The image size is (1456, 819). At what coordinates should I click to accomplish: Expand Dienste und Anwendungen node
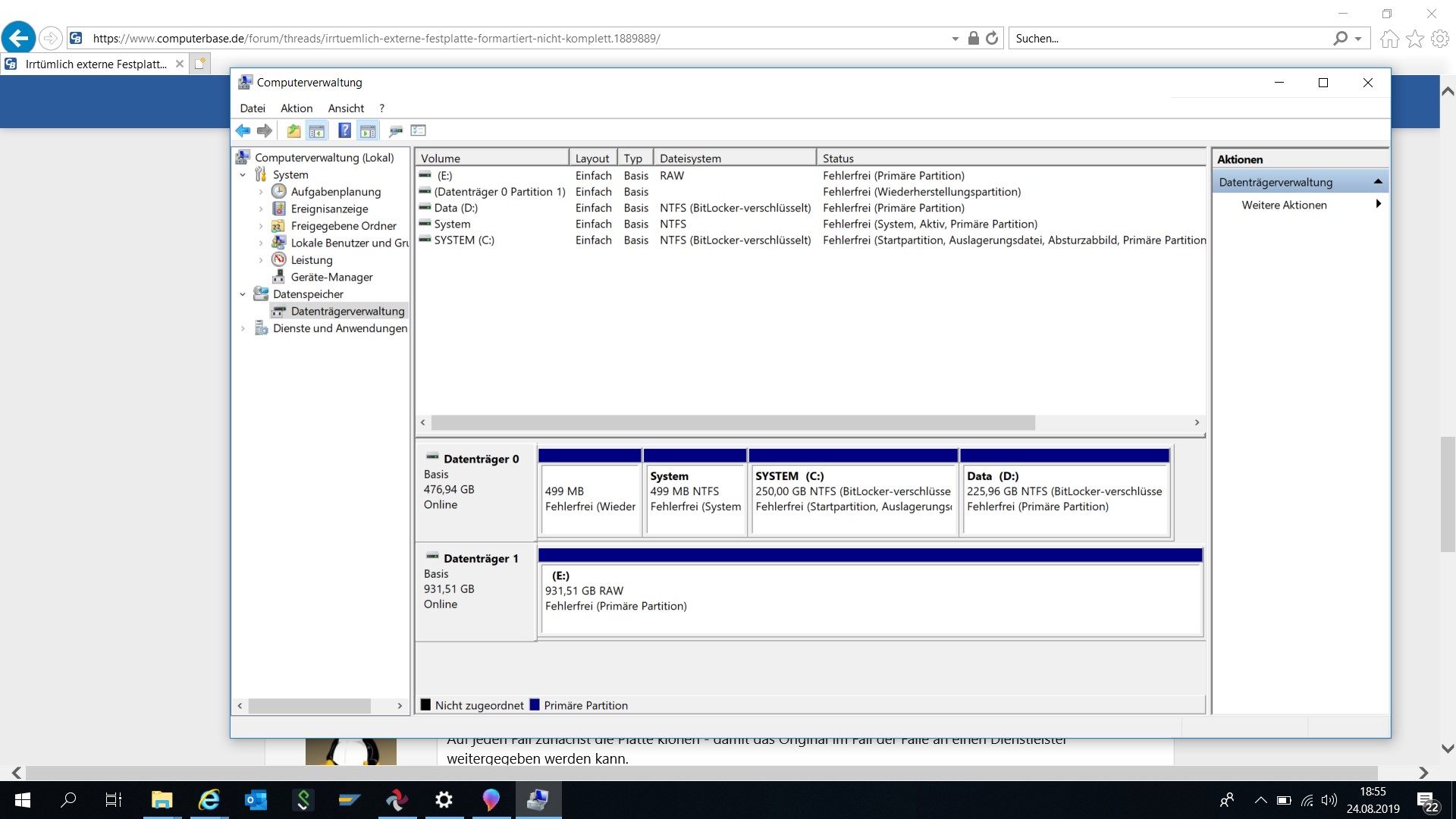[x=243, y=328]
